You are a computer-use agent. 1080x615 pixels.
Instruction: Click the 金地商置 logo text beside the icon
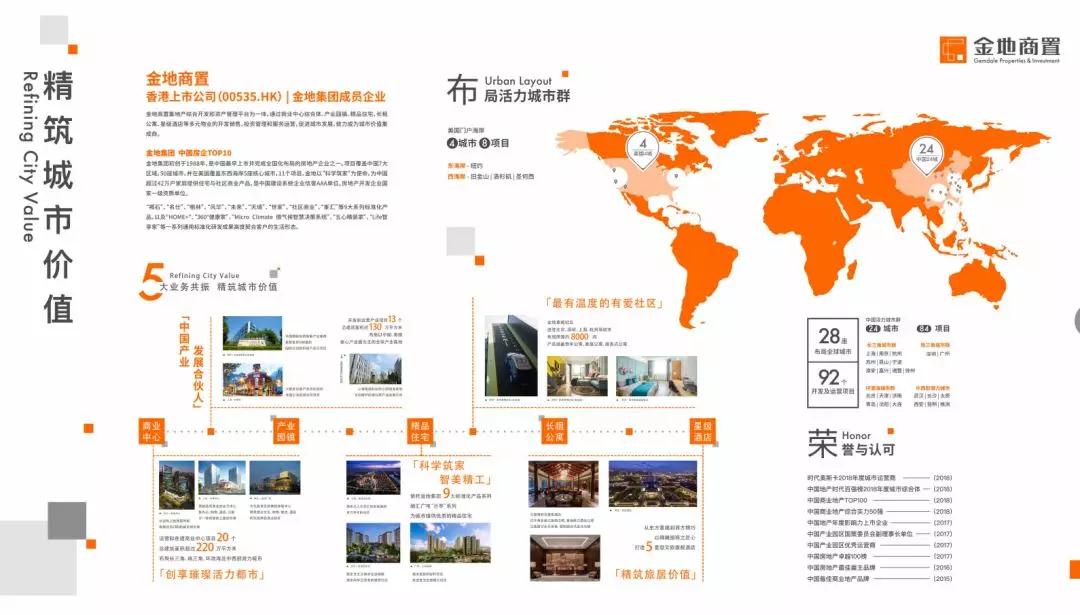coord(1017,47)
